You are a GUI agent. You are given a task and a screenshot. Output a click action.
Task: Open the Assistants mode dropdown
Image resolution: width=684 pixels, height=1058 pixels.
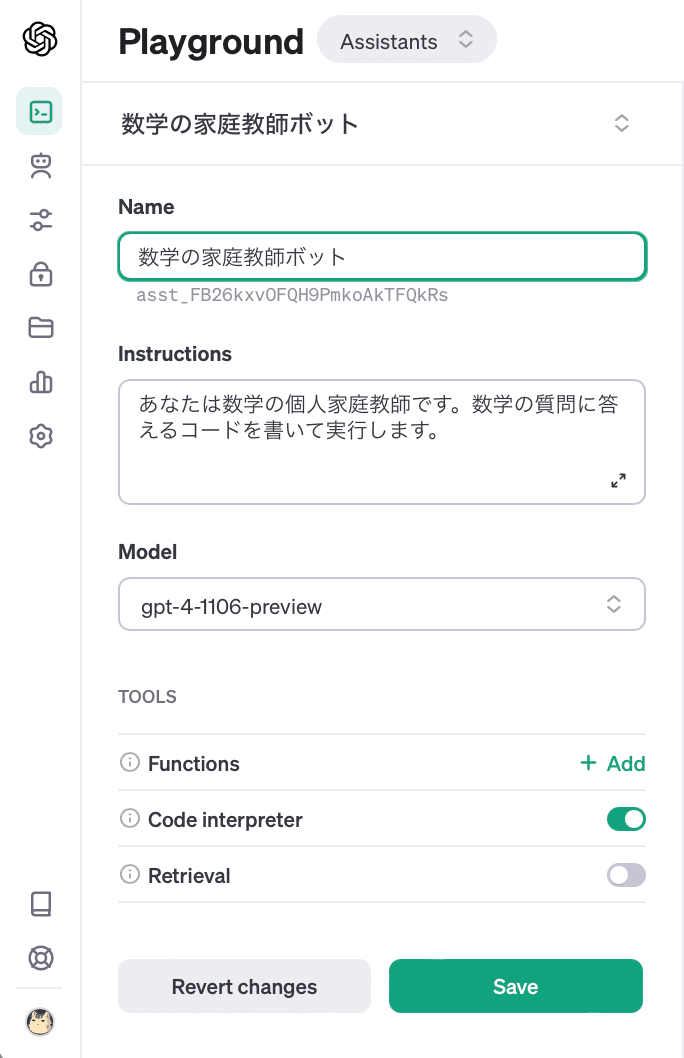[x=406, y=40]
